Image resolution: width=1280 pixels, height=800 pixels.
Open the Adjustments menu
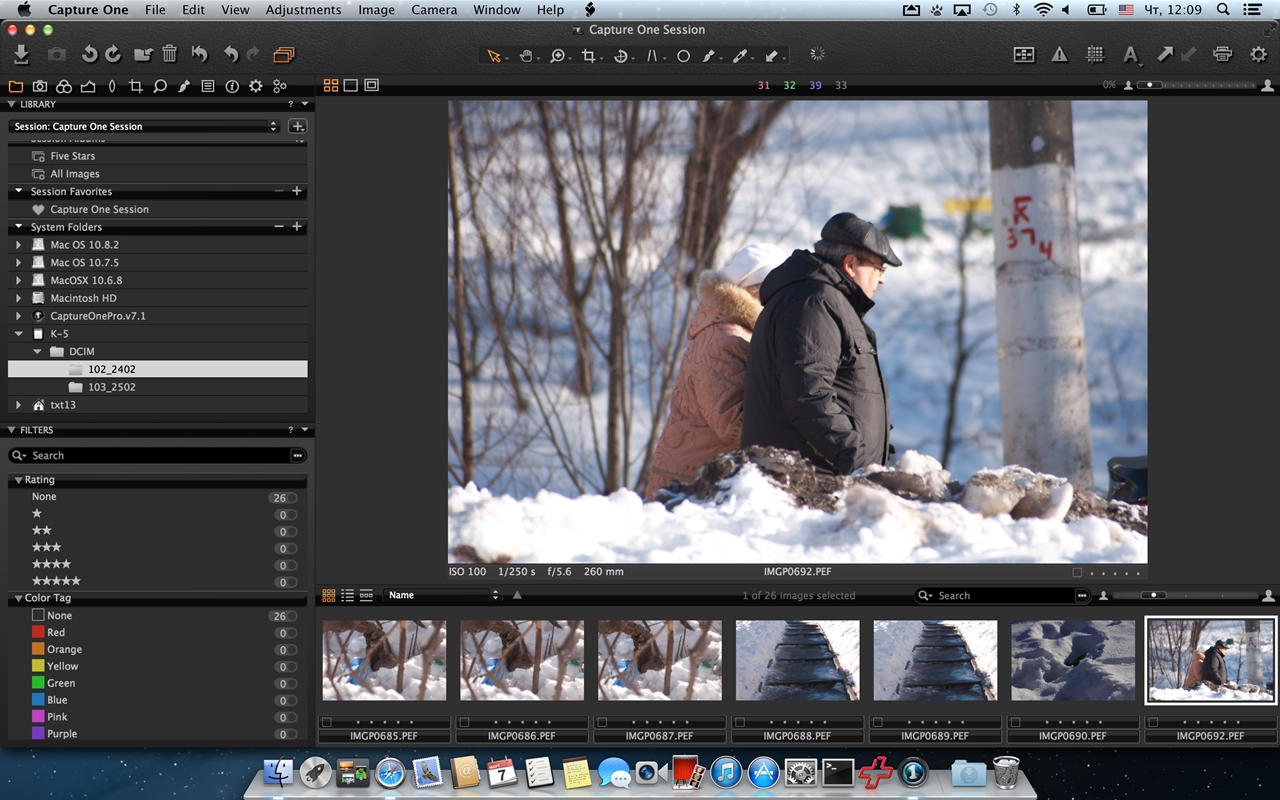click(303, 10)
